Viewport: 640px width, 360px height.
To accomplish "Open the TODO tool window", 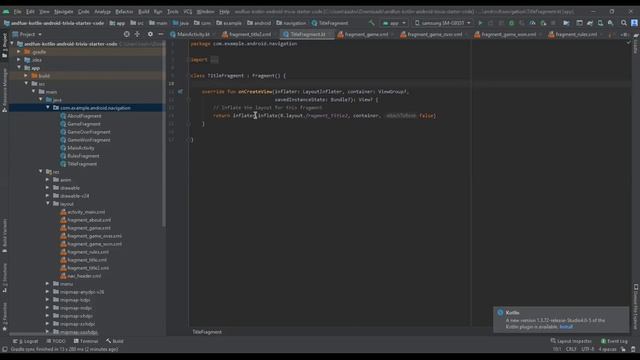I will point(56,341).
